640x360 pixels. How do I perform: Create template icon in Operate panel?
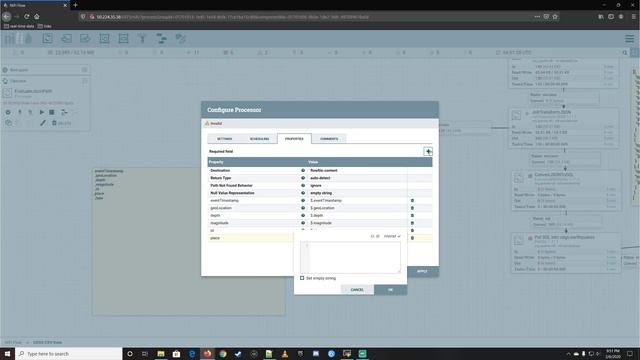click(64, 112)
